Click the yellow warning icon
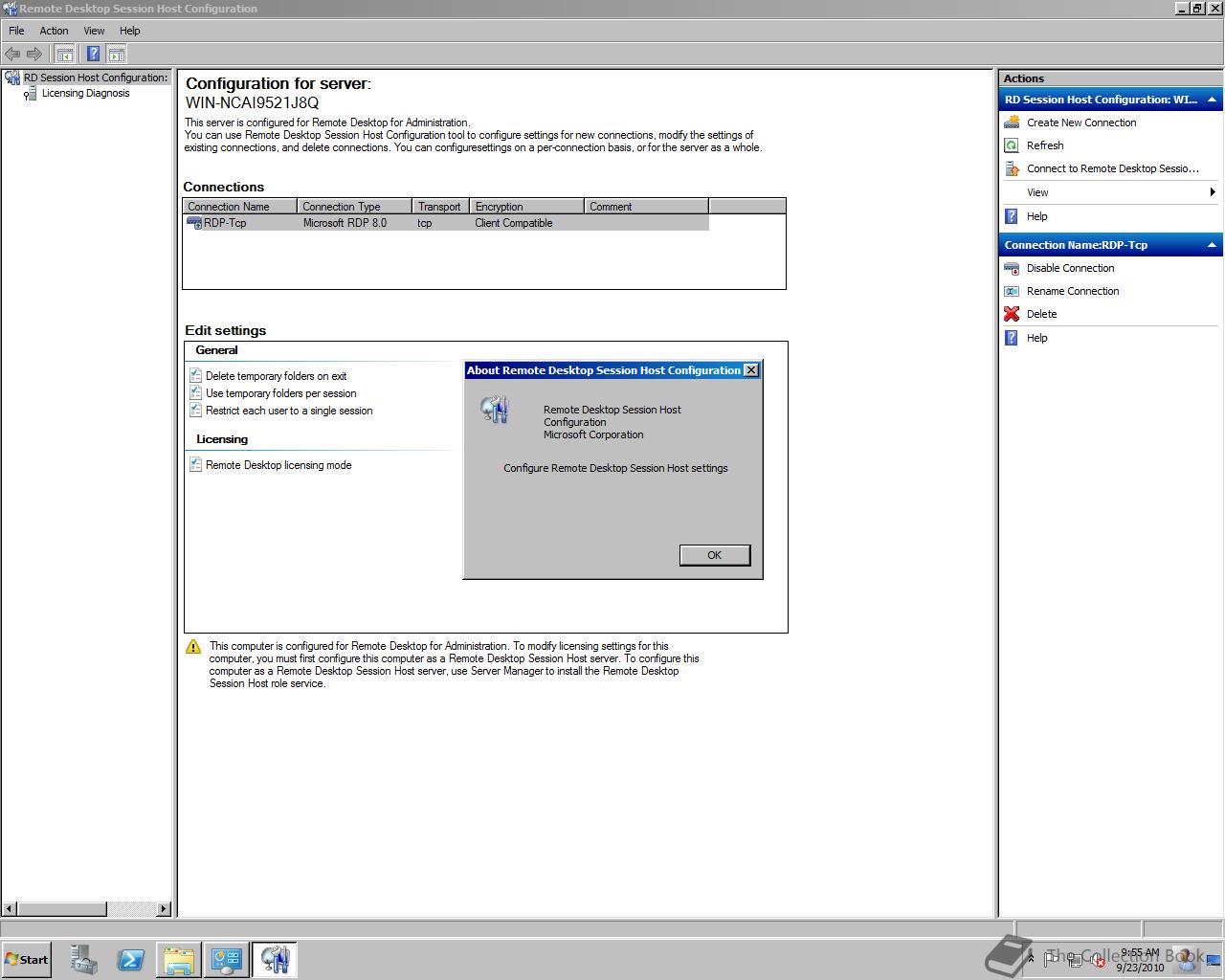Viewport: 1225px width, 980px height. tap(193, 647)
